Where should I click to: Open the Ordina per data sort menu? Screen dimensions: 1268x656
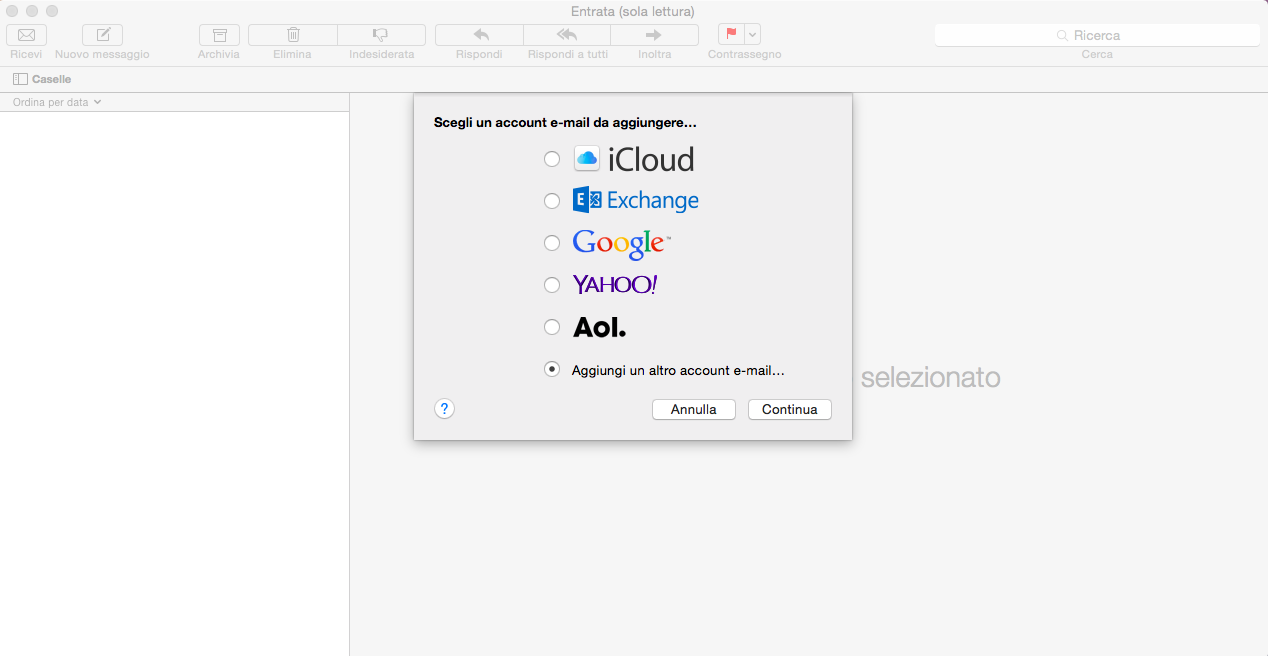point(57,102)
